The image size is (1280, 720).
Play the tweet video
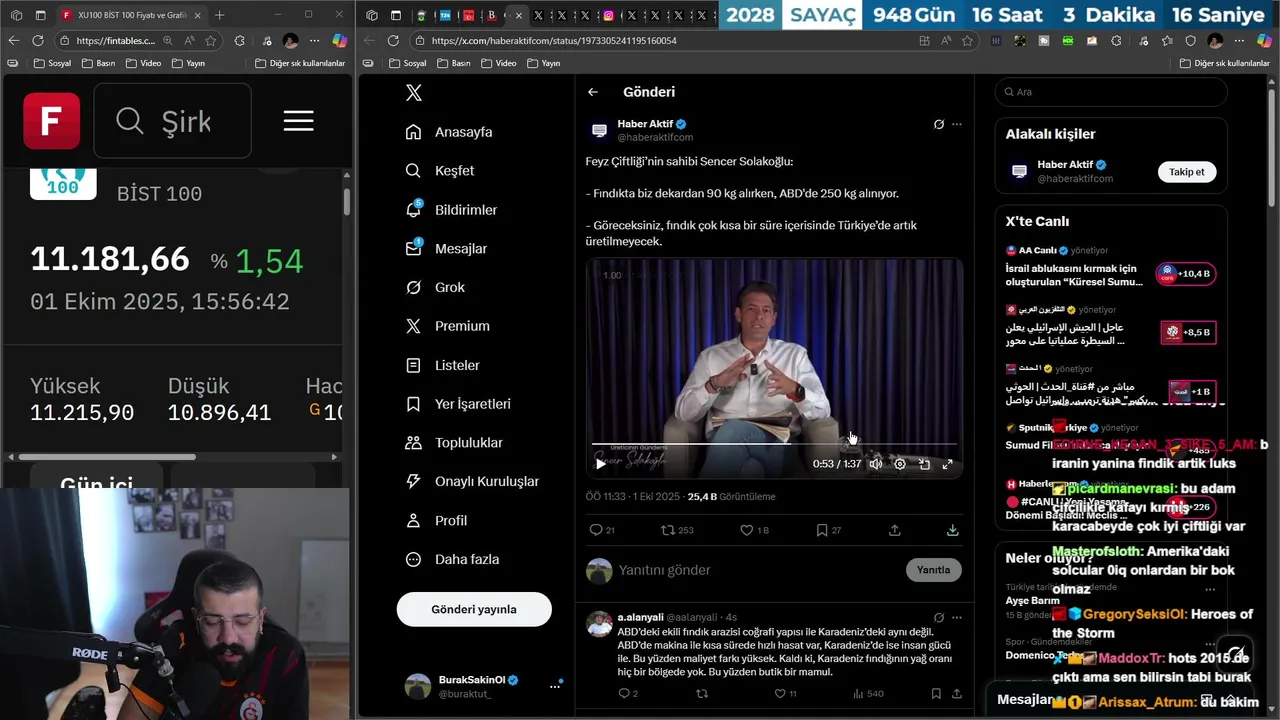click(600, 464)
